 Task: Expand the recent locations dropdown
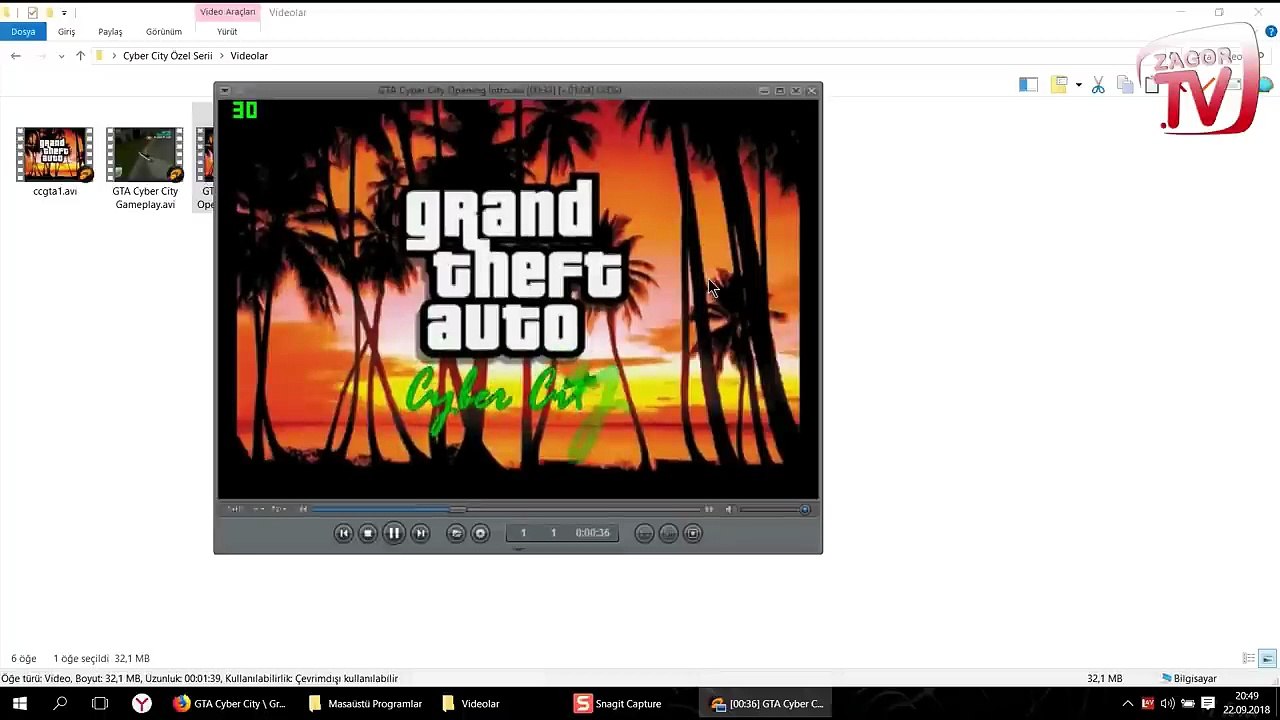pos(61,56)
